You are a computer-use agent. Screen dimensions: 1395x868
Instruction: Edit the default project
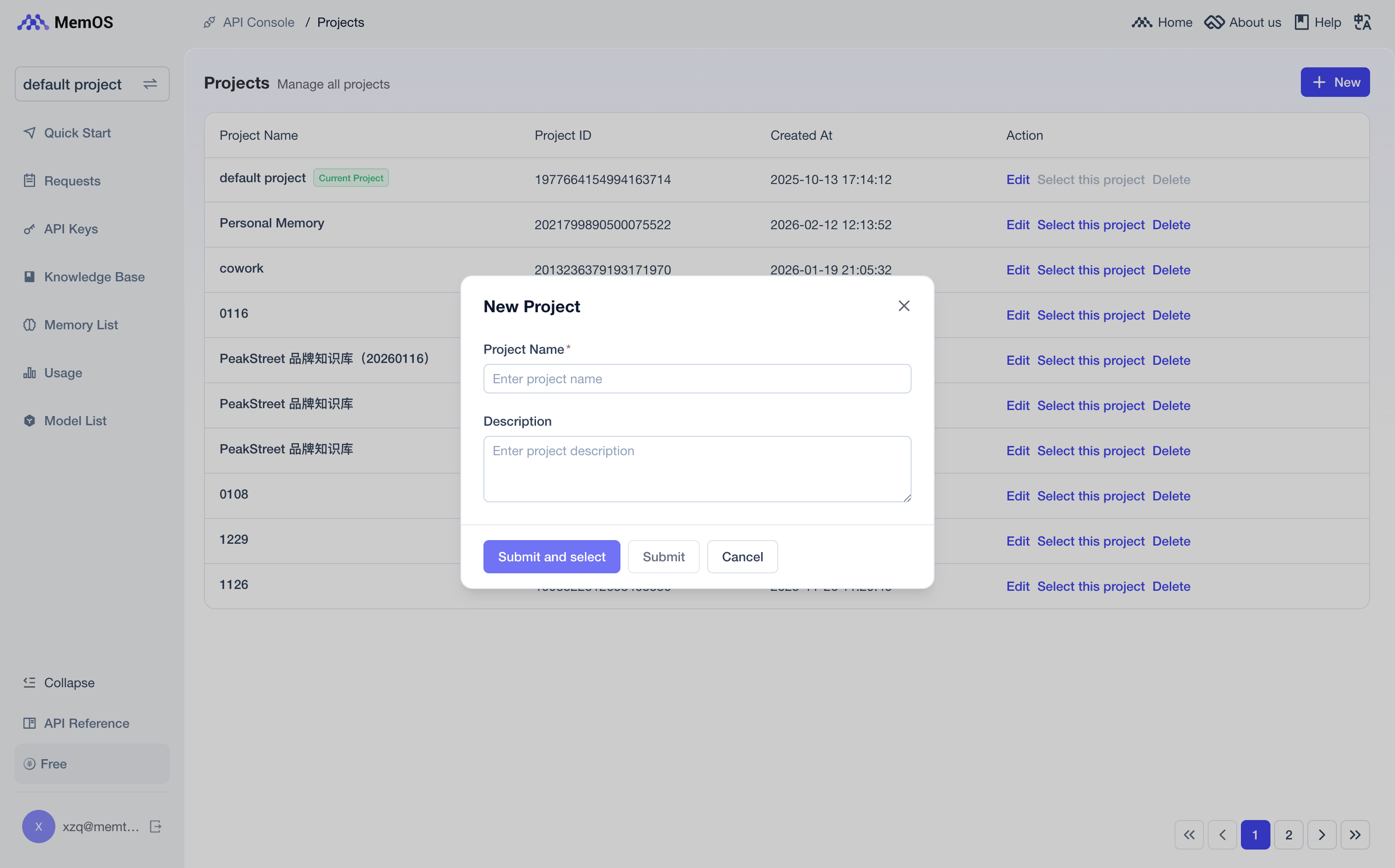(1018, 180)
